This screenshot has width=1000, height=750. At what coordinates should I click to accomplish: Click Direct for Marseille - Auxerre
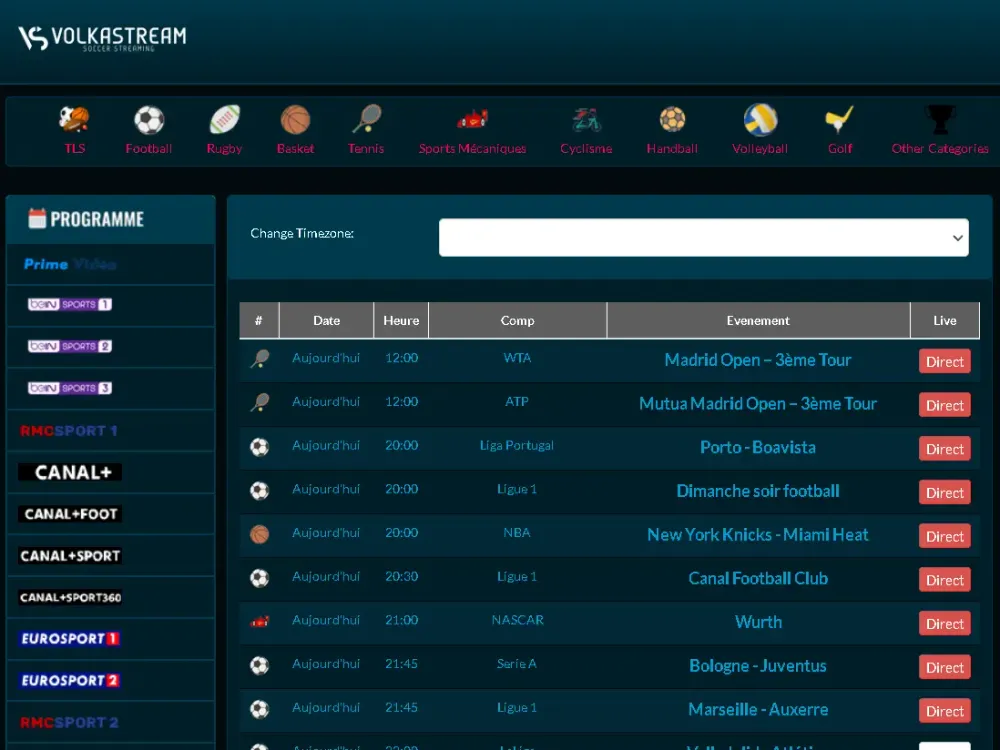tap(945, 711)
